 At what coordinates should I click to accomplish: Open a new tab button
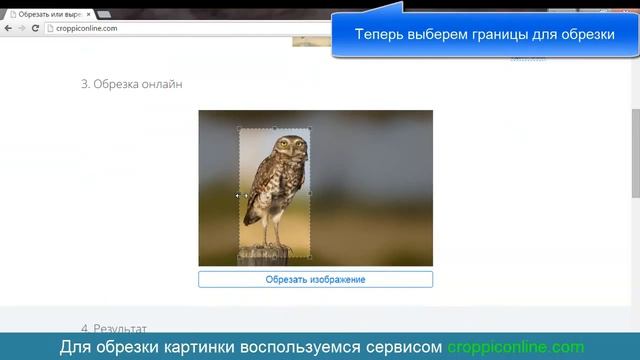pyautogui.click(x=104, y=15)
